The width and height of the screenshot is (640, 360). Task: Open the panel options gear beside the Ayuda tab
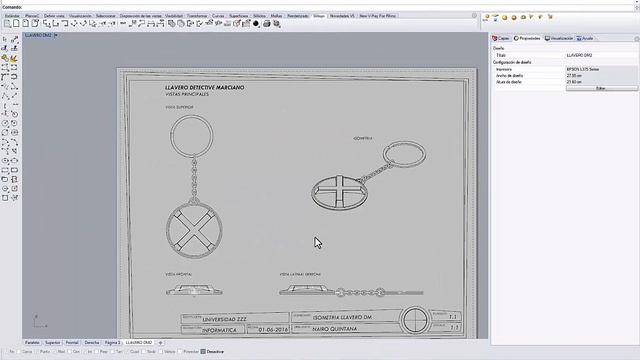[637, 38]
